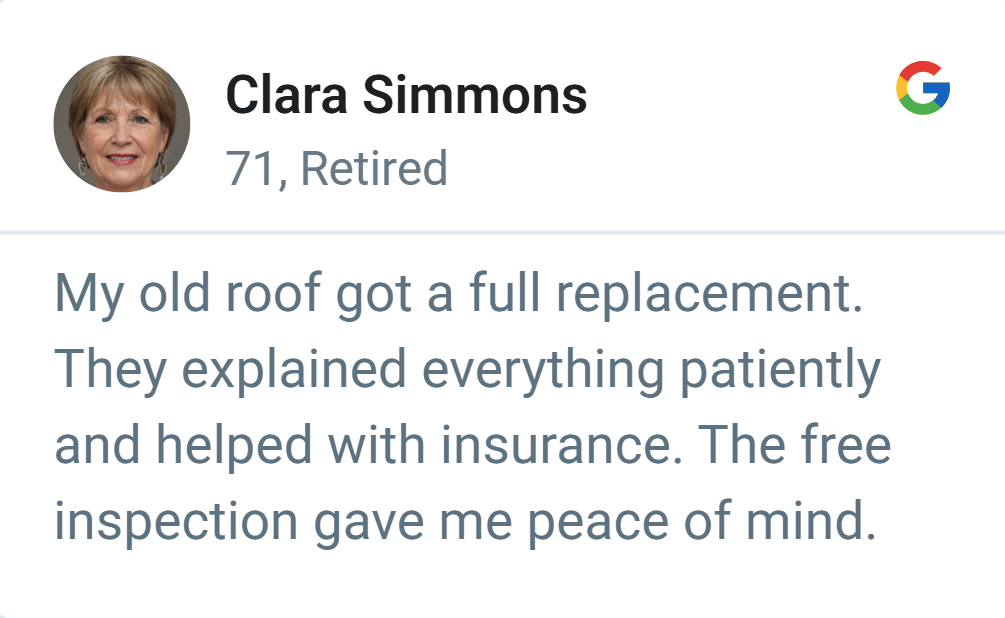Open Clara Simmons' profile photo
Image resolution: width=1005 pixels, height=618 pixels.
(x=122, y=124)
